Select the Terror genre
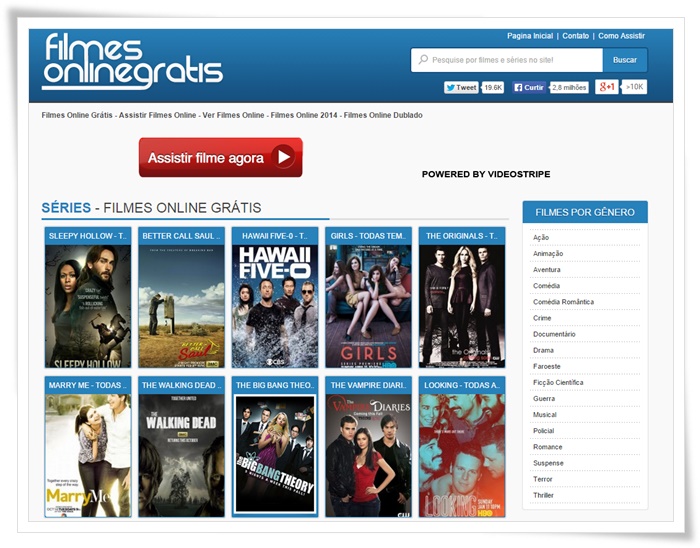700x548 pixels. (542, 479)
